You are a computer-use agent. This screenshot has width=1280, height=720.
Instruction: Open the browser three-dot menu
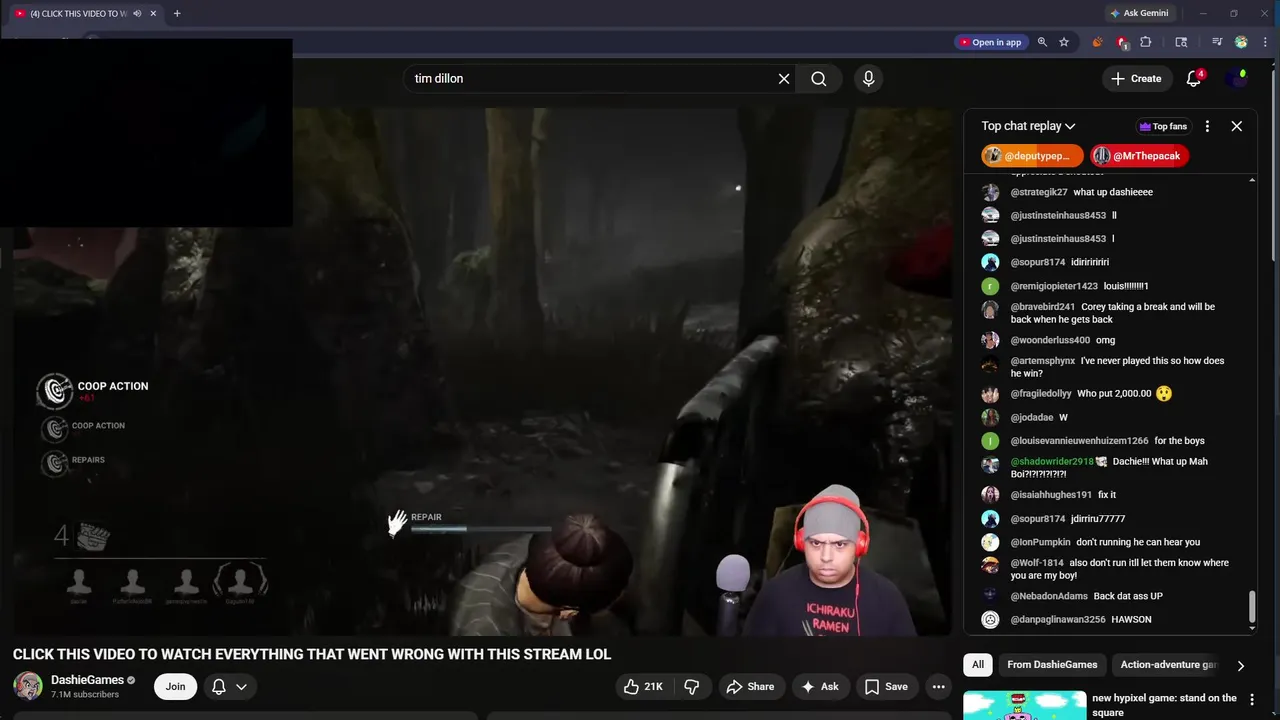pyautogui.click(x=1264, y=42)
